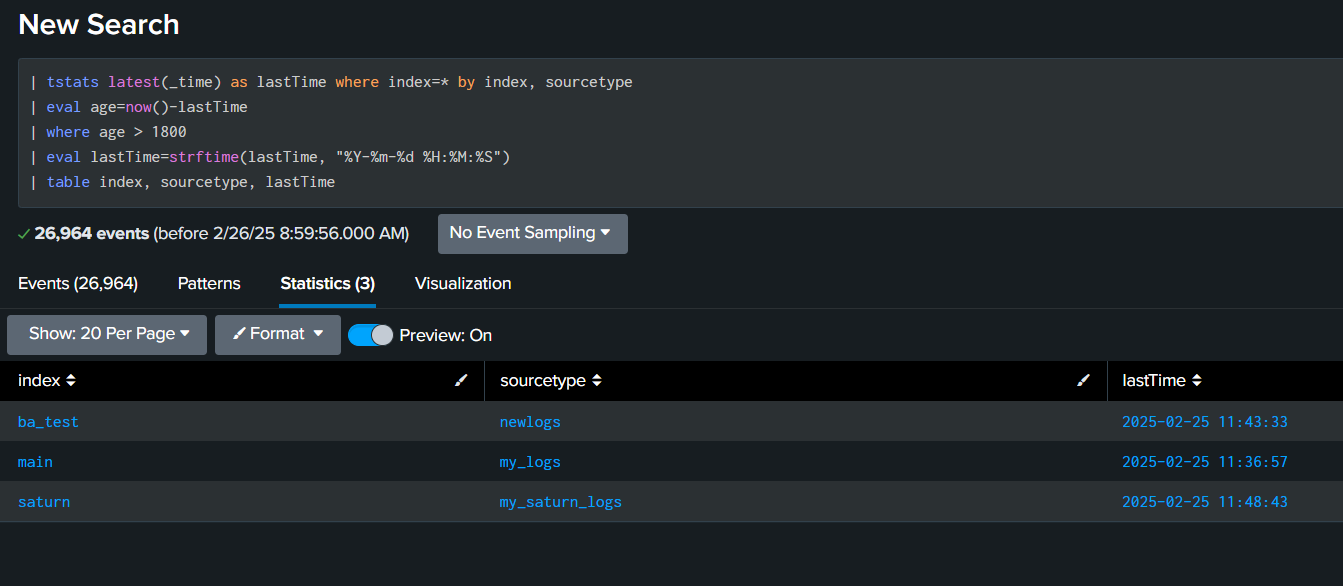The height and width of the screenshot is (586, 1343).
Task: Toggle the Preview switch off
Action: [371, 335]
